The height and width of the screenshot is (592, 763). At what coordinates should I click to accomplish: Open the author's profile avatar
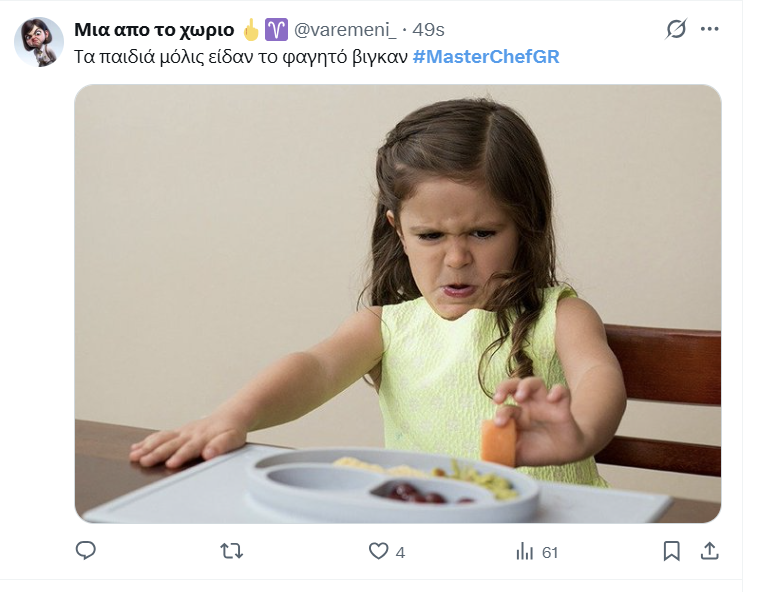(x=39, y=42)
